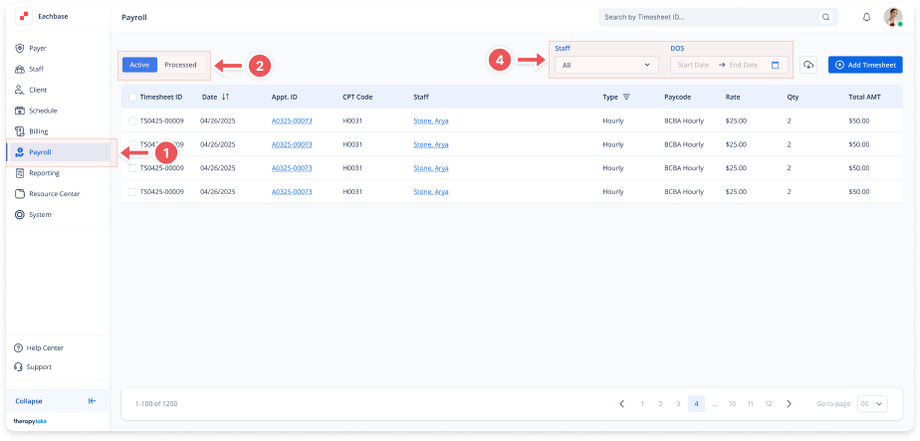Check the last timesheet row checkbox

(132, 191)
